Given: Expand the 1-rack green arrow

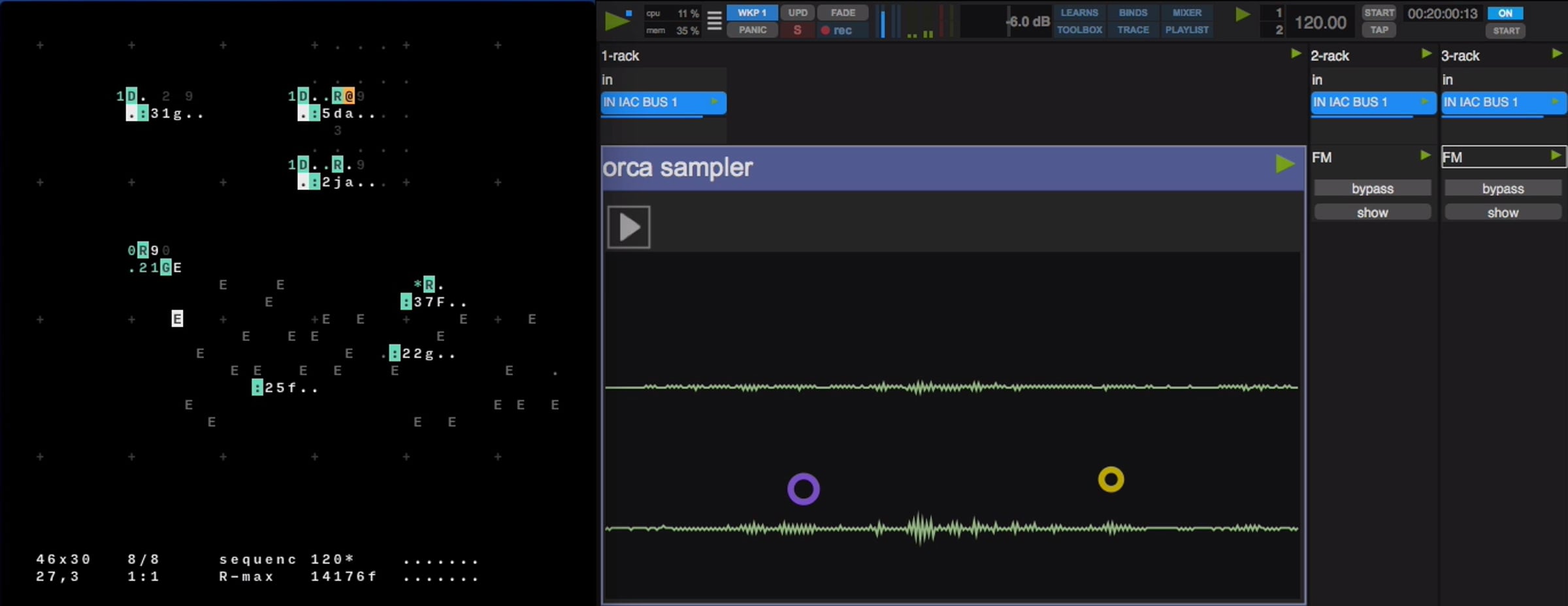Looking at the screenshot, I should (1296, 54).
